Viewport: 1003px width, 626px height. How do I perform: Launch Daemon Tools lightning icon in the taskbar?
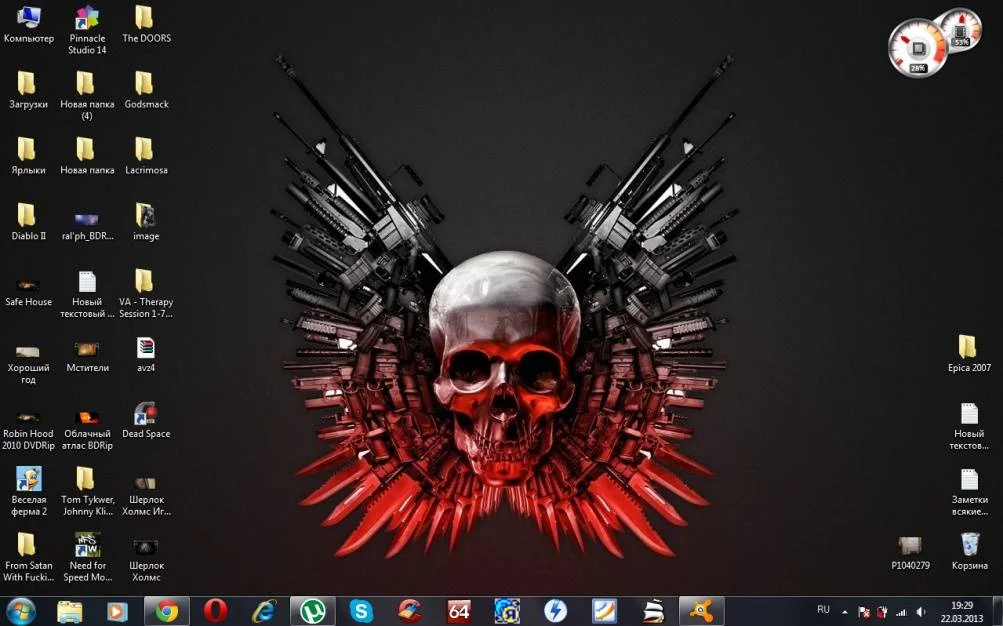click(555, 611)
